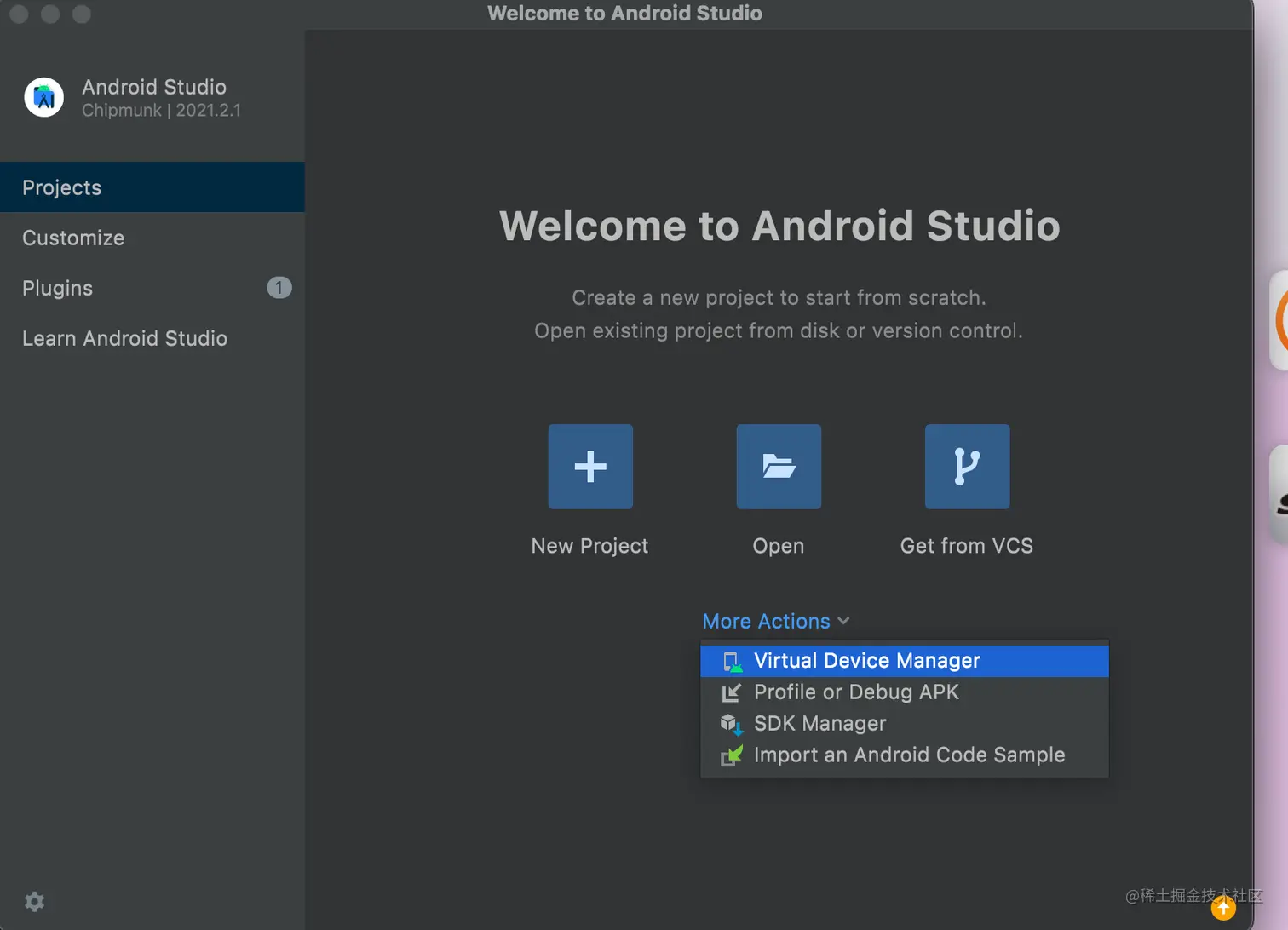1288x930 pixels.
Task: Click the Welcome to Android Studio heading
Action: click(779, 226)
